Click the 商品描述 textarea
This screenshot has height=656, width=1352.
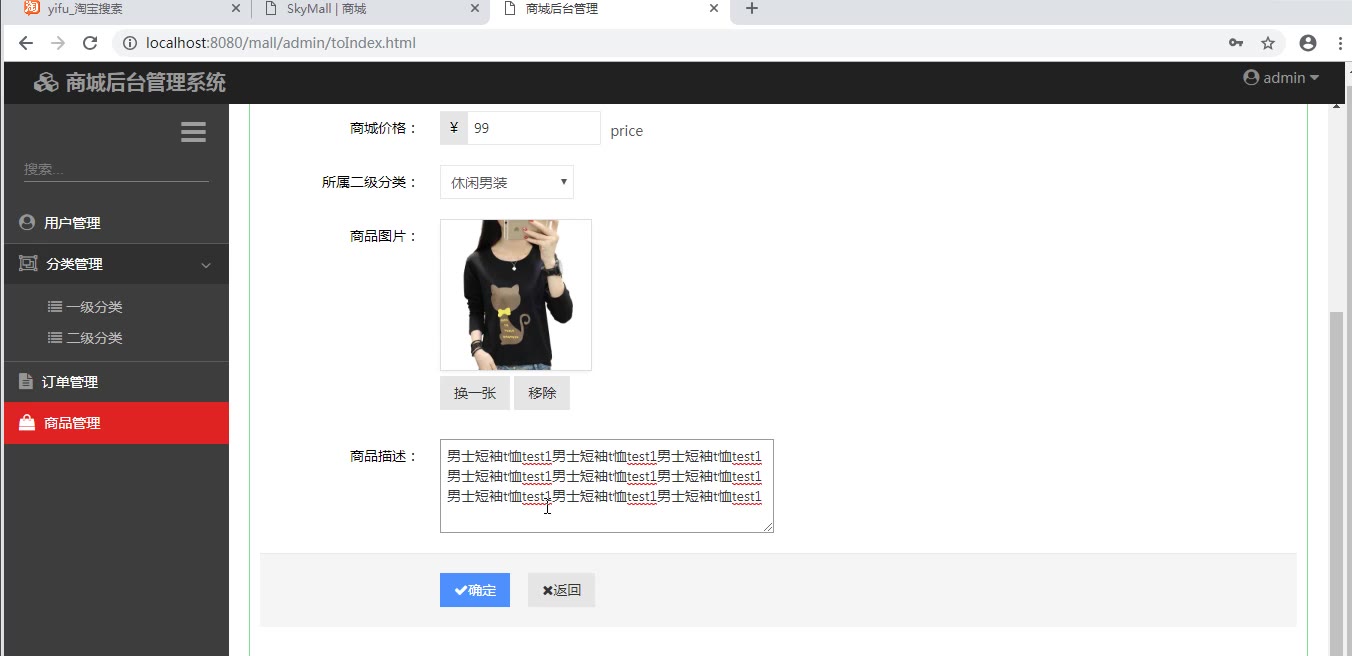tap(607, 486)
